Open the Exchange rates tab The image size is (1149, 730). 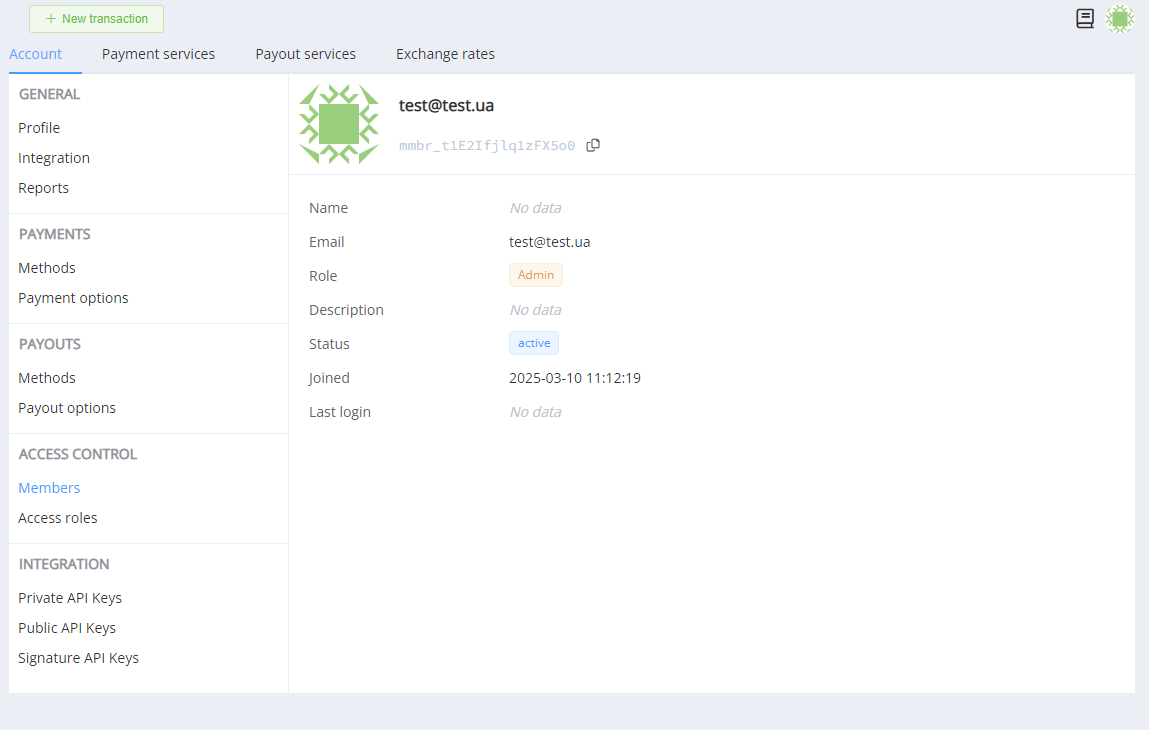point(445,54)
